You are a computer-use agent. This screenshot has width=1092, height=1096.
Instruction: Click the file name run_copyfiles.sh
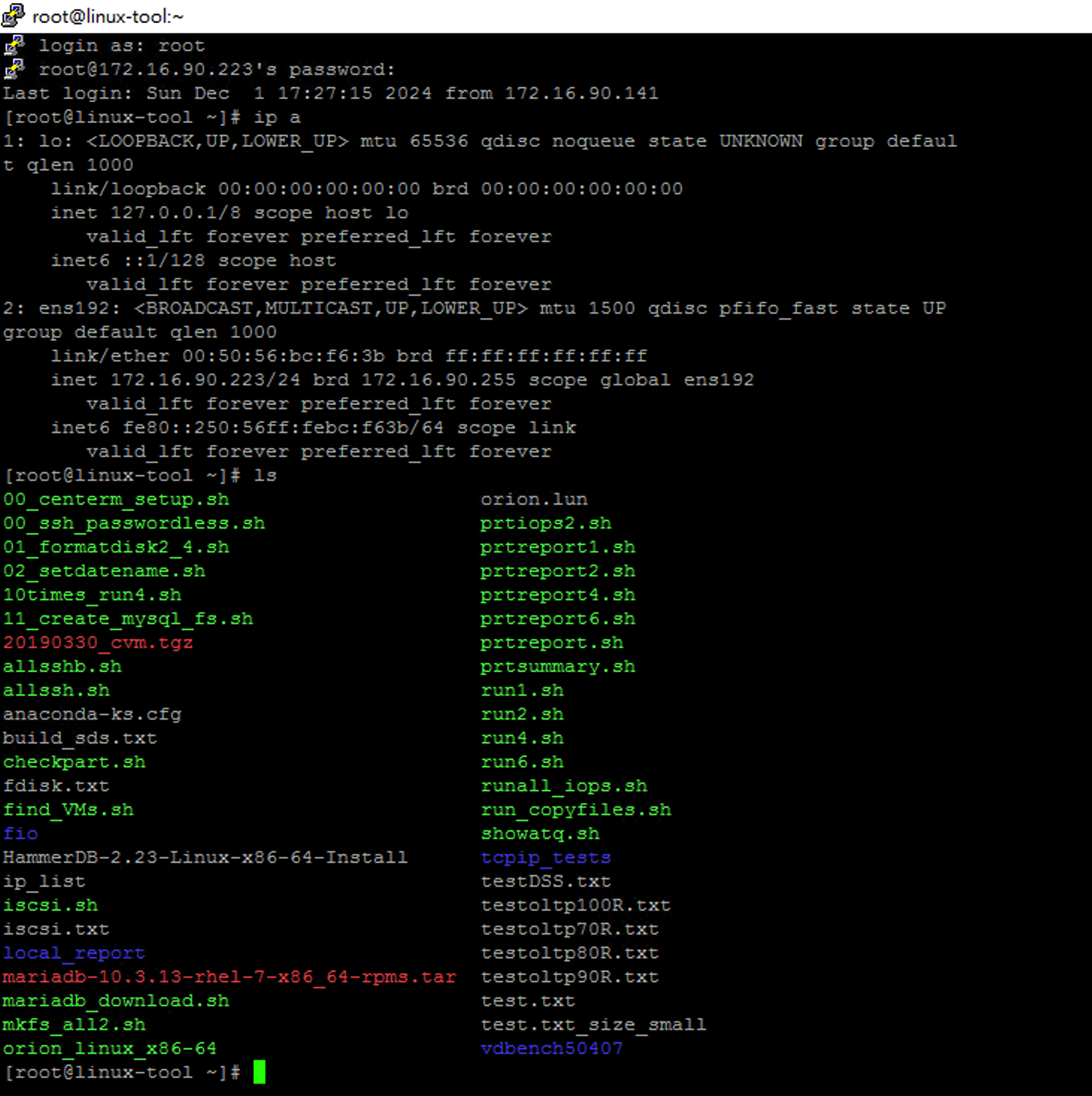[576, 810]
